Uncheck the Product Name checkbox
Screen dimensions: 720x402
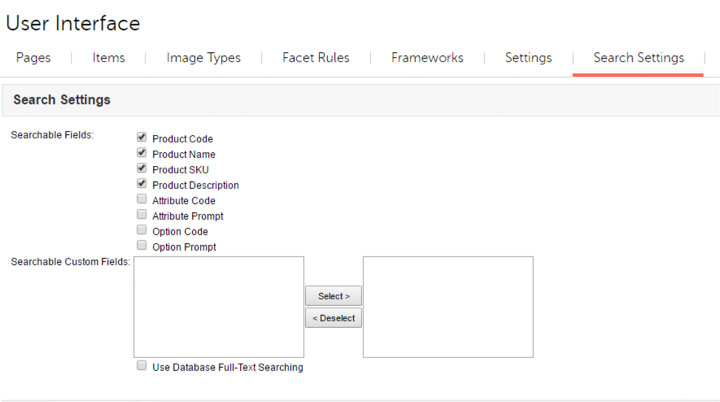pos(142,153)
